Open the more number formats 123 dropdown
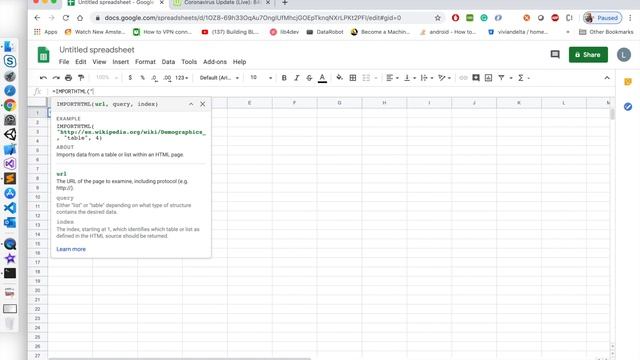 tap(182, 78)
